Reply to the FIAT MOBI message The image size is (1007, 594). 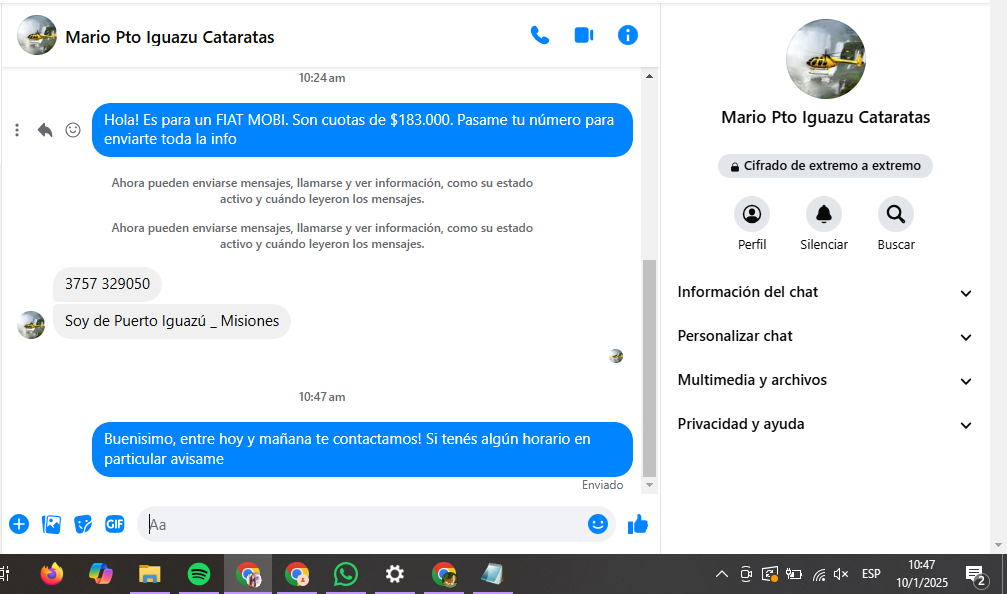click(44, 130)
